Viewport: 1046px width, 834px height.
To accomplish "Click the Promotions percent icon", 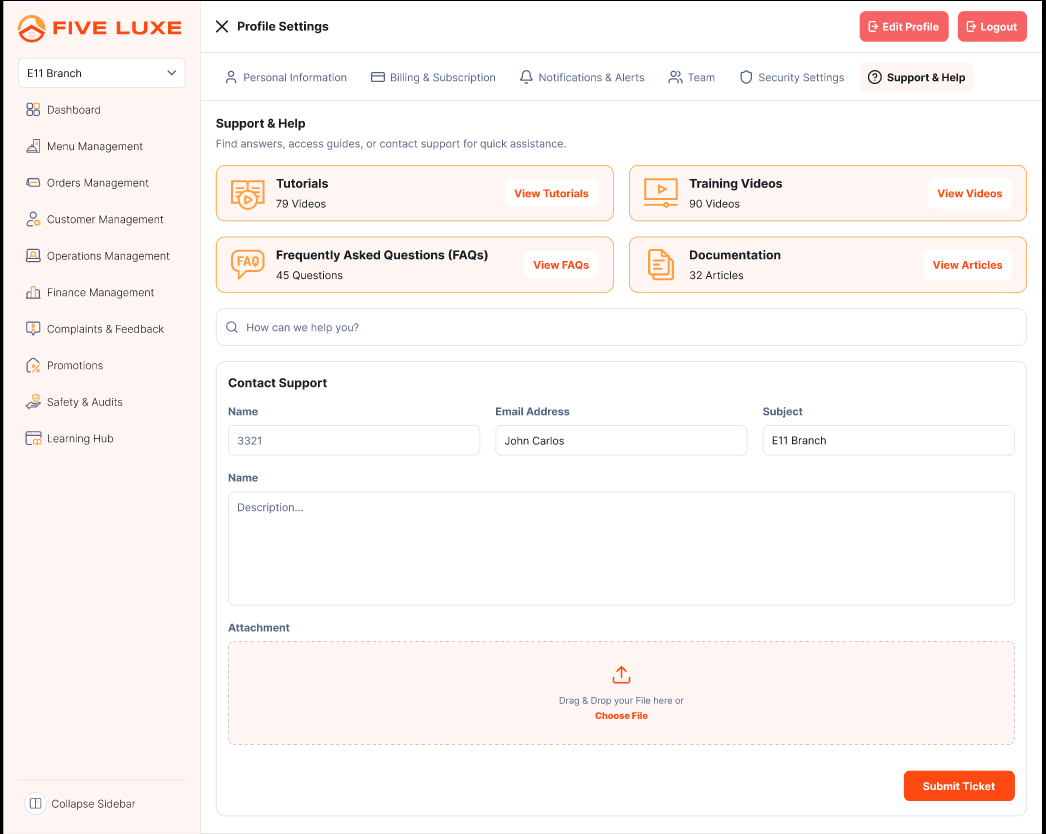I will click(x=33, y=366).
